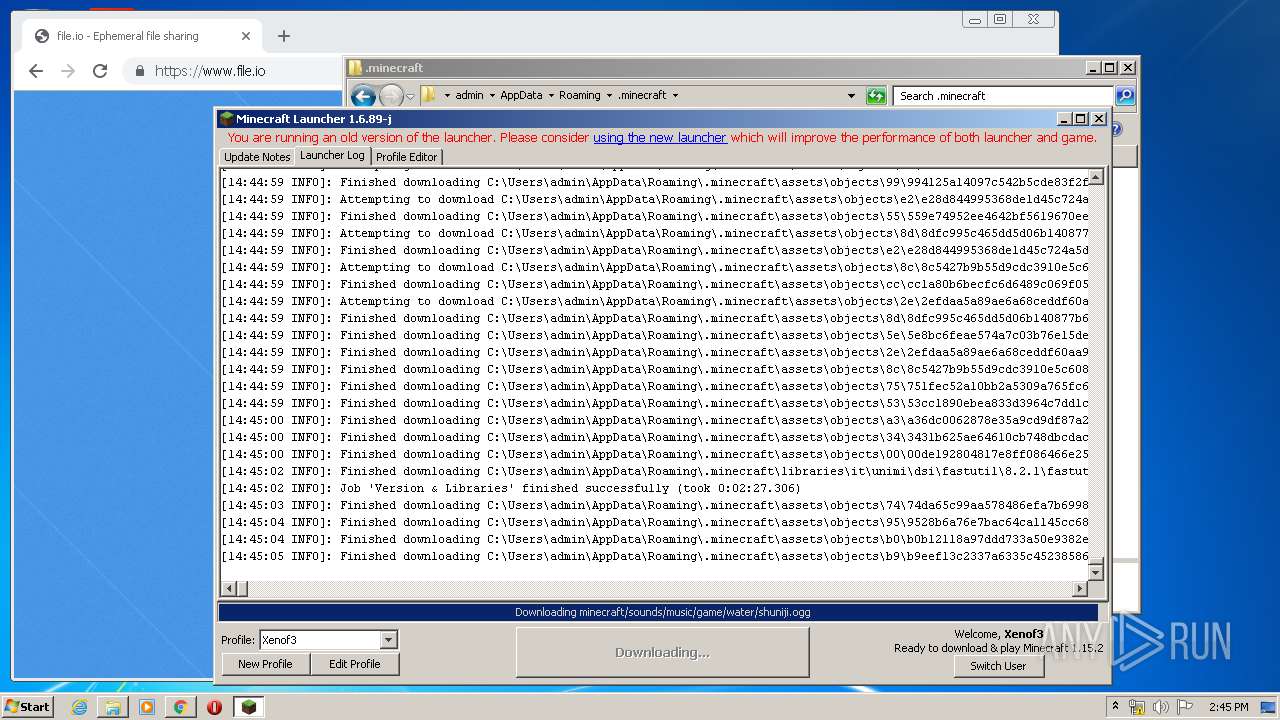Expand the arrow after 'Roaming' in breadcrumb
Screen dimensions: 1280x720
(x=608, y=96)
